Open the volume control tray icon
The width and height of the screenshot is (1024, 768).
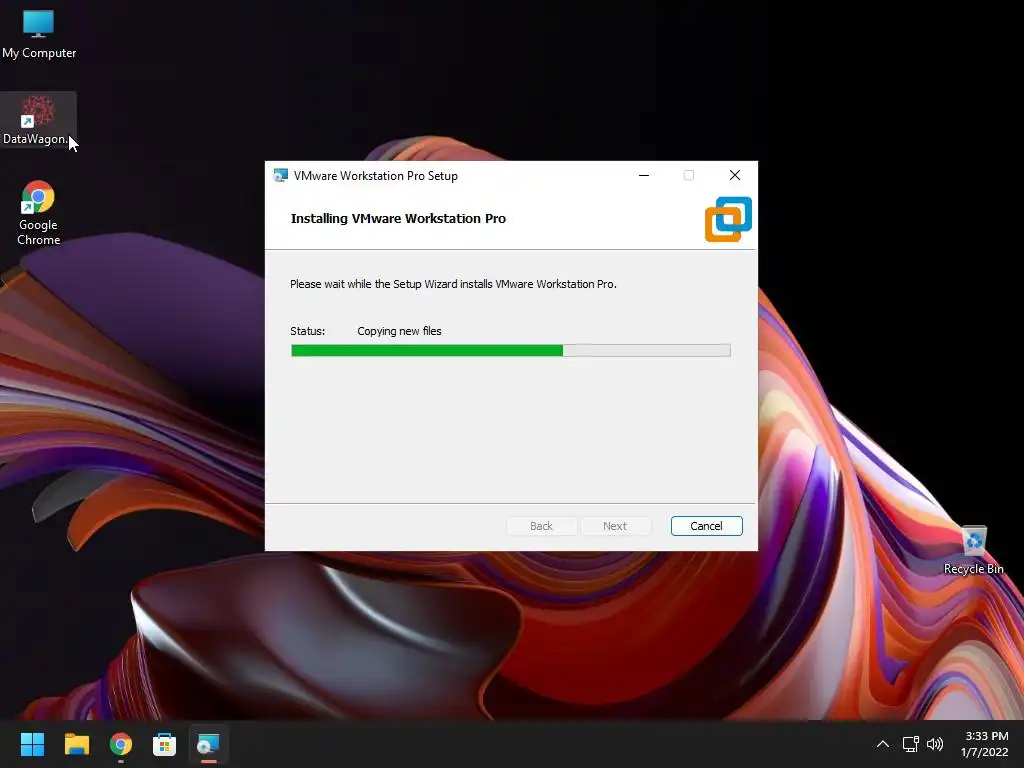[x=935, y=744]
